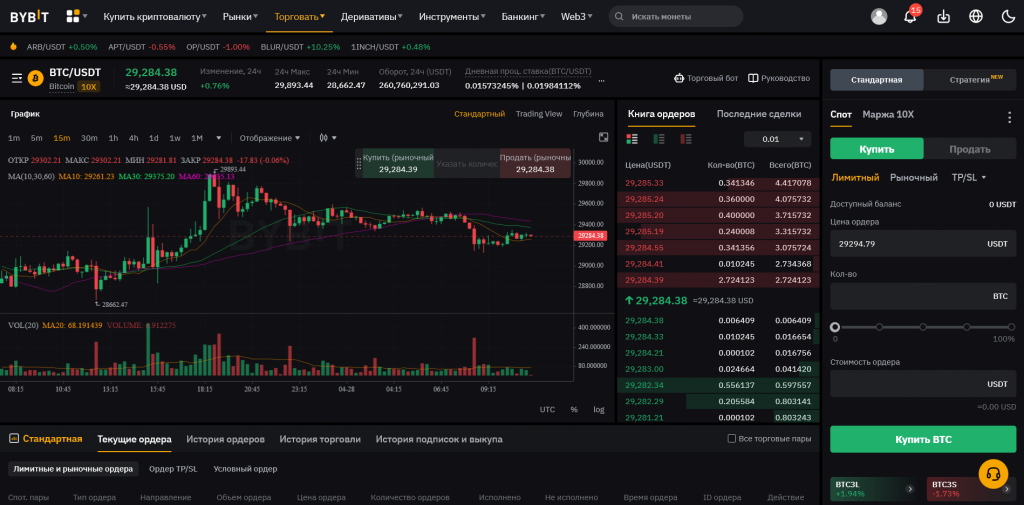Viewport: 1024px width, 505px height.
Task: Open the 'Отображение' chart display dropdown
Action: [273, 138]
